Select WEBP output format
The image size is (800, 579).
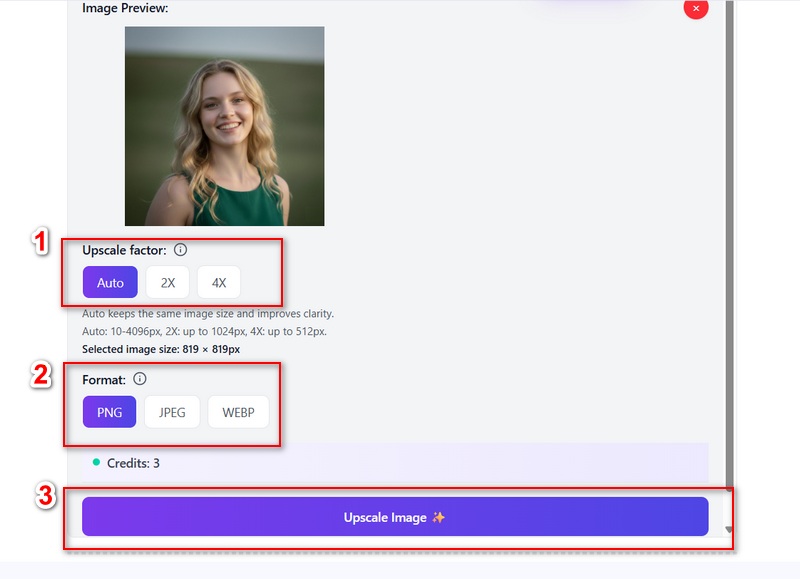click(238, 412)
